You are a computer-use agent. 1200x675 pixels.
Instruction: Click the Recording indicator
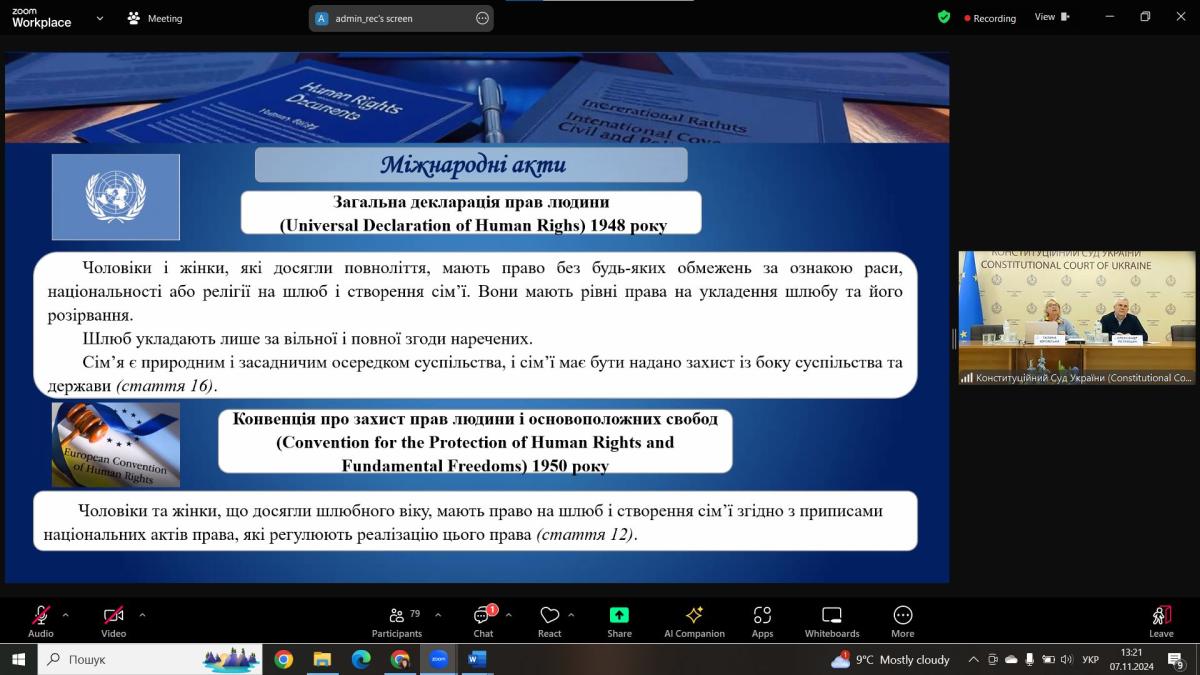pos(990,18)
